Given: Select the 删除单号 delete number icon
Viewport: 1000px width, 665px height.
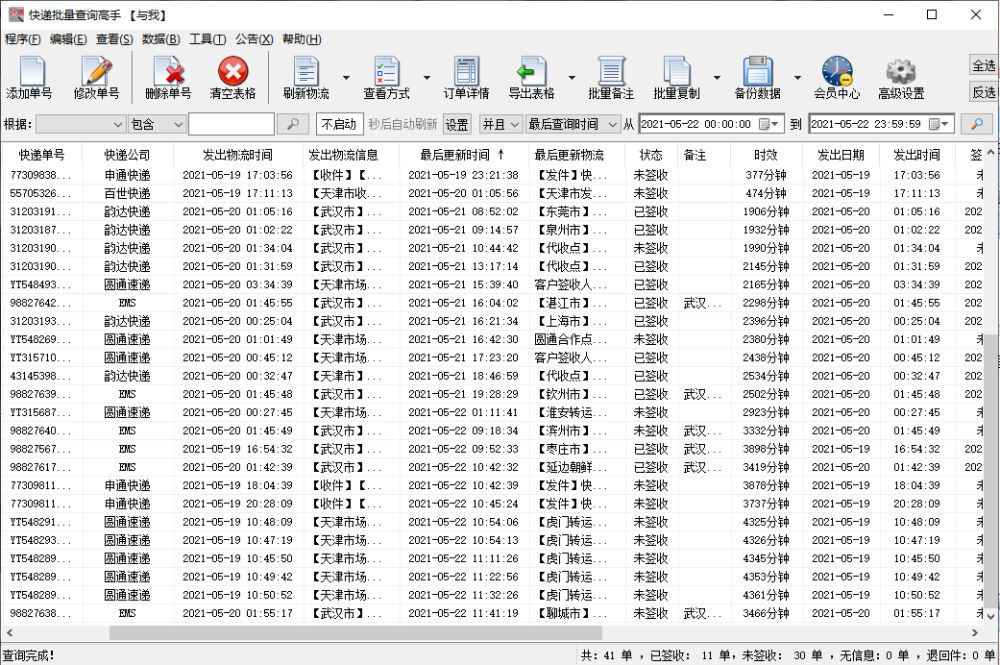Looking at the screenshot, I should 168,77.
